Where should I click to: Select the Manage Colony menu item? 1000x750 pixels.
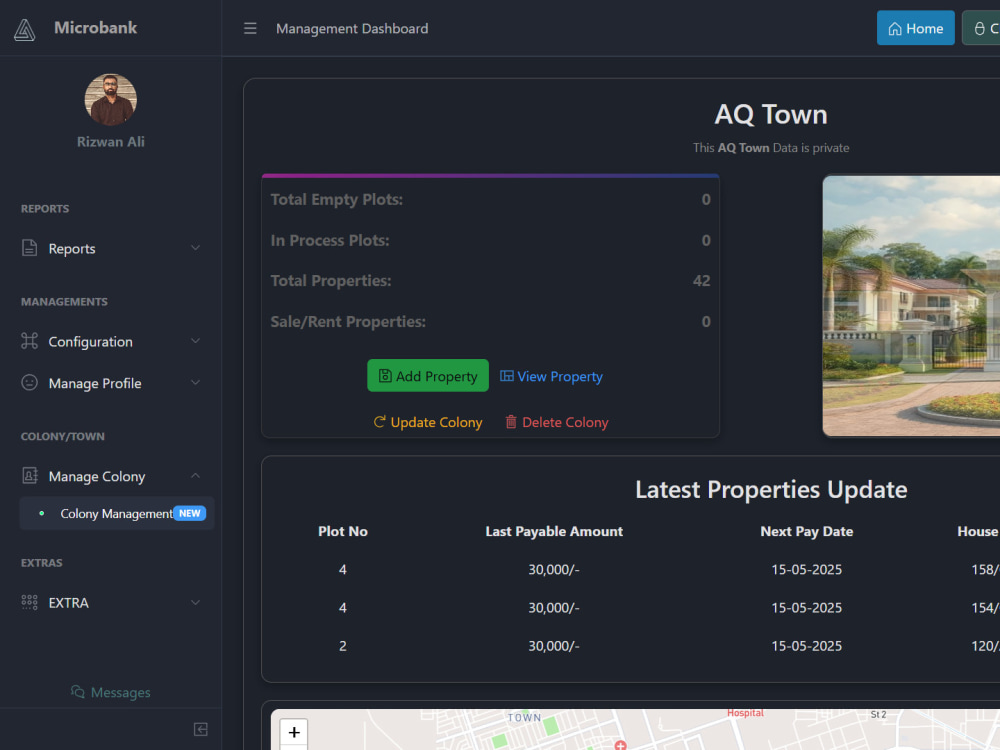(111, 476)
